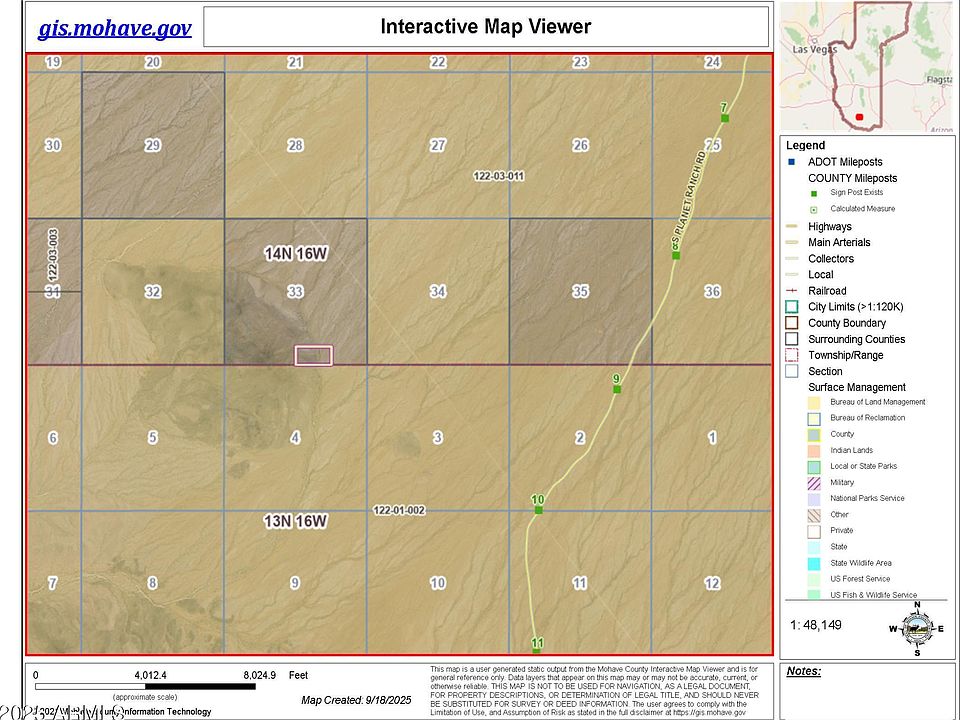Click the Bureau of Land Management color swatch
This screenshot has width=960, height=720.
click(x=814, y=403)
